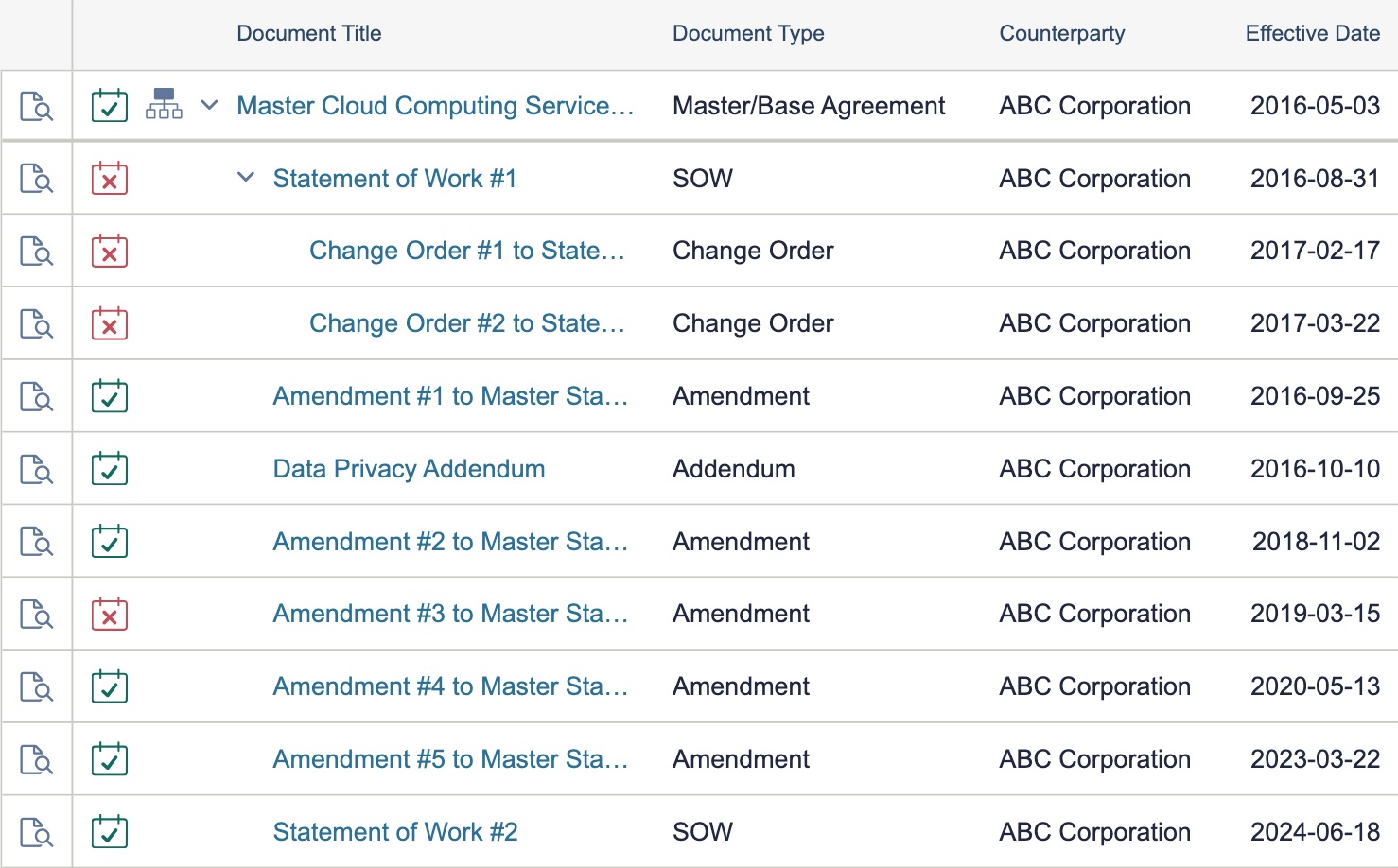Click red expired calendar icon for Statement of Work #1
Screen dimensions: 1398x868
(x=110, y=179)
